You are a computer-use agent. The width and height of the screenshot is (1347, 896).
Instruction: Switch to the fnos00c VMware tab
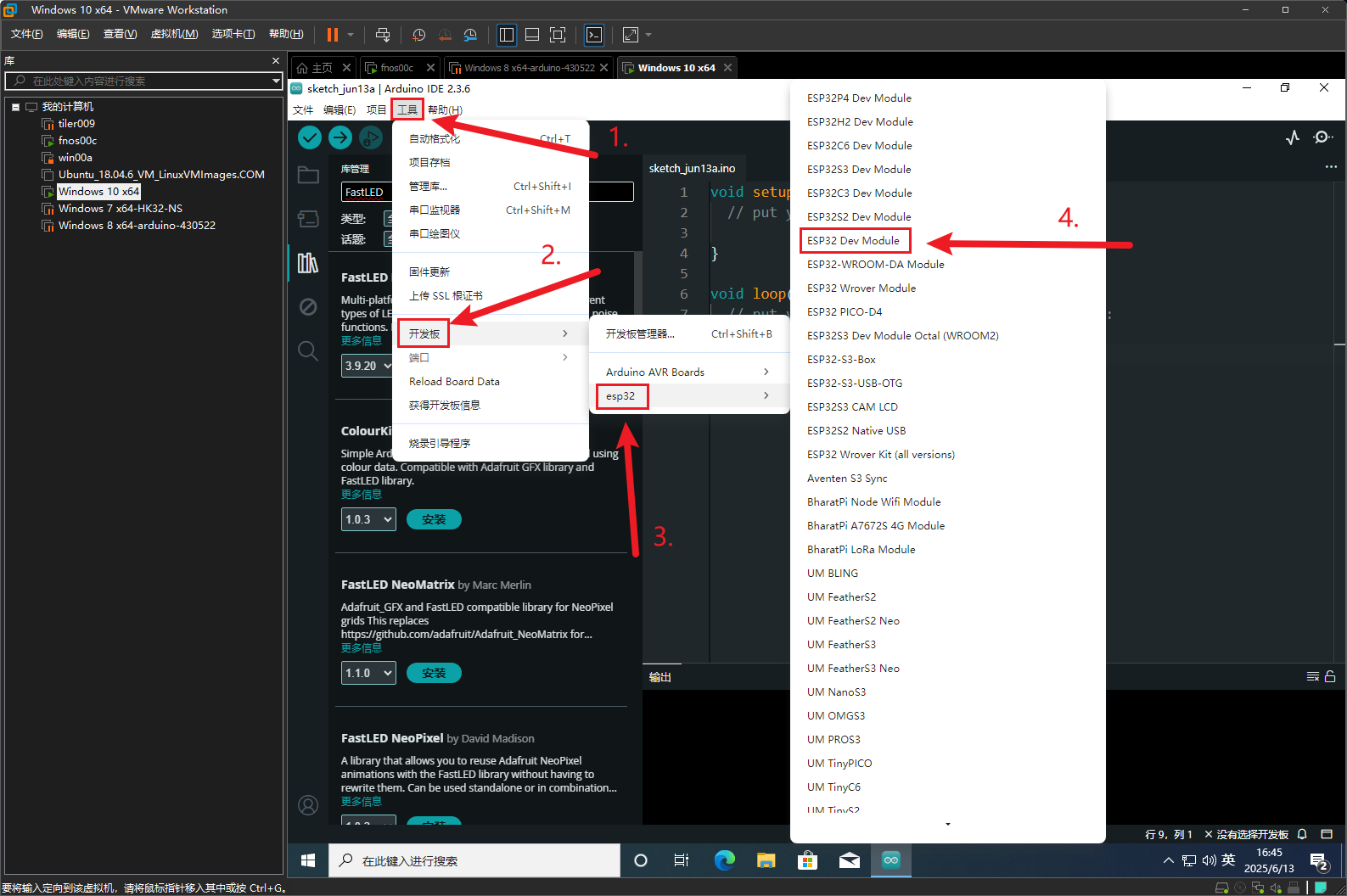tap(397, 68)
